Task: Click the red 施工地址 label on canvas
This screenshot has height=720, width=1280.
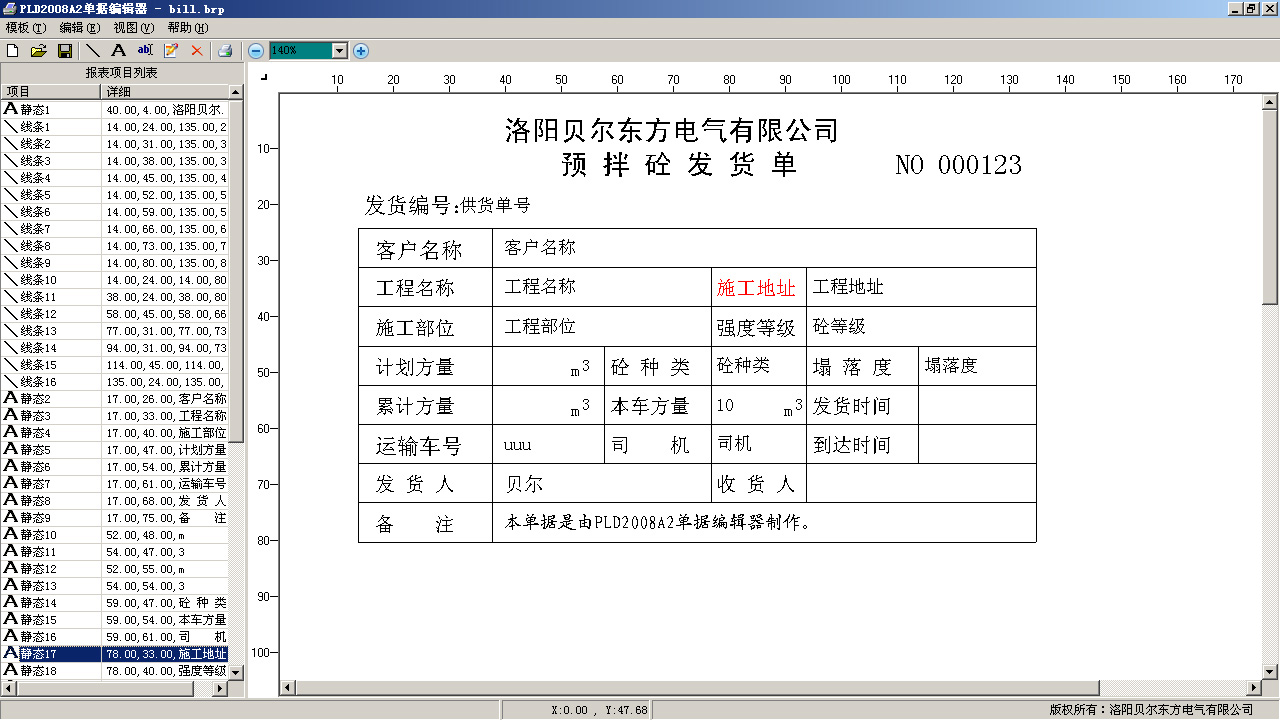Action: [x=756, y=289]
